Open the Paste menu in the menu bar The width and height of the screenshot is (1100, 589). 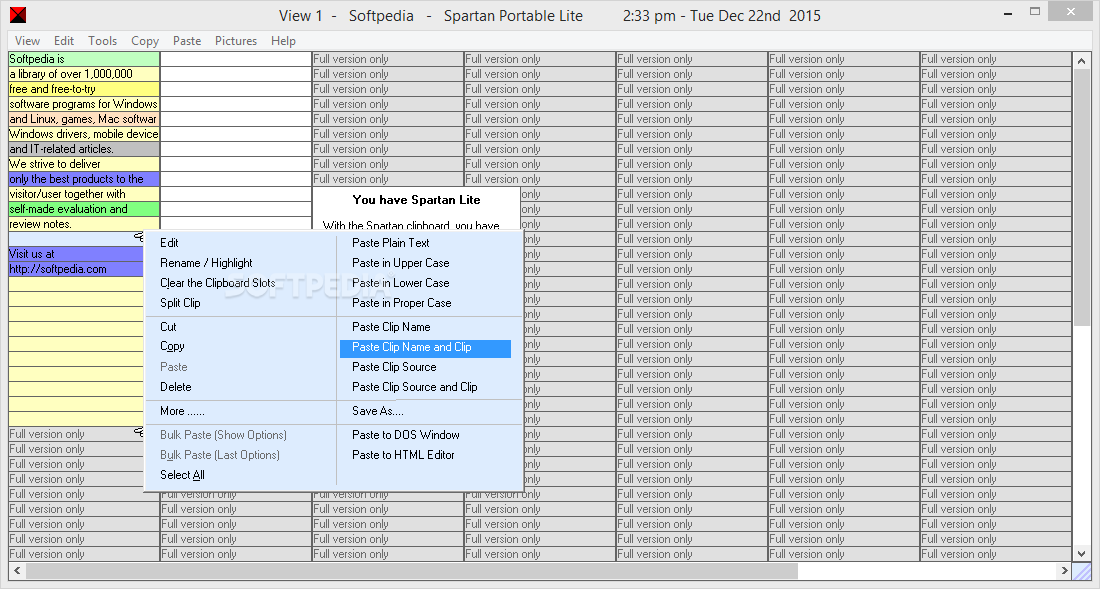[x=187, y=41]
